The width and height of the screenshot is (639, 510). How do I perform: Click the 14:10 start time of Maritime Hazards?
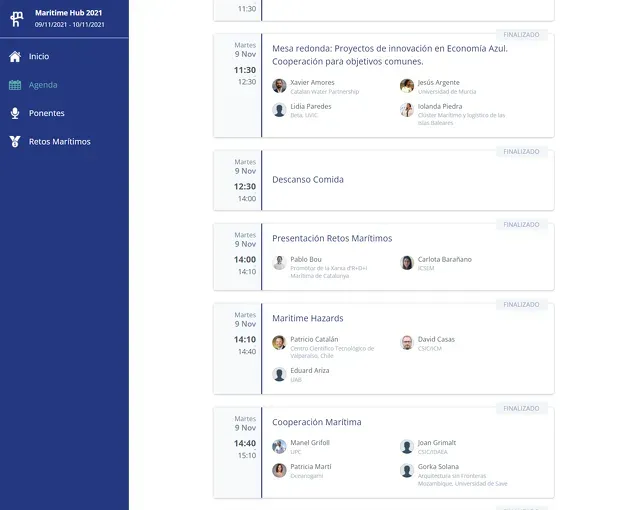(x=245, y=340)
